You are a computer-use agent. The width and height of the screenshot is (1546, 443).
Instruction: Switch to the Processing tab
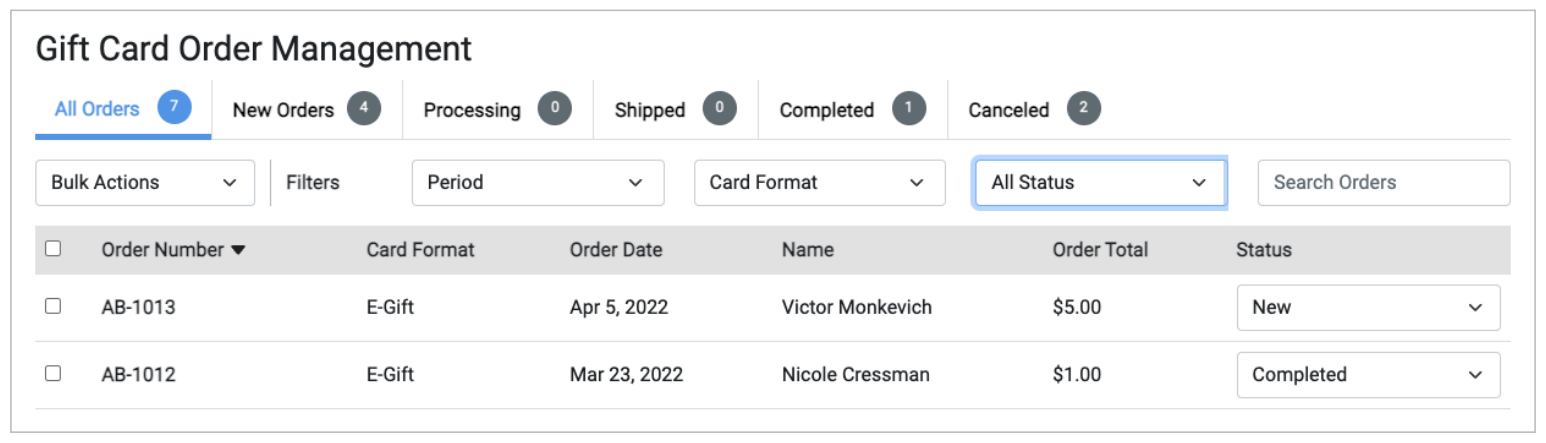(472, 110)
